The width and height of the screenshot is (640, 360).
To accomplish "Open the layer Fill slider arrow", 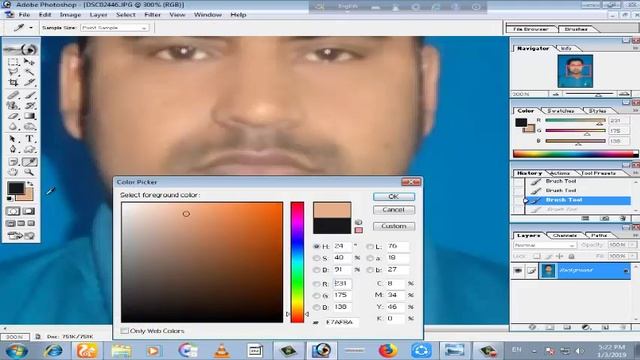I will tap(633, 256).
